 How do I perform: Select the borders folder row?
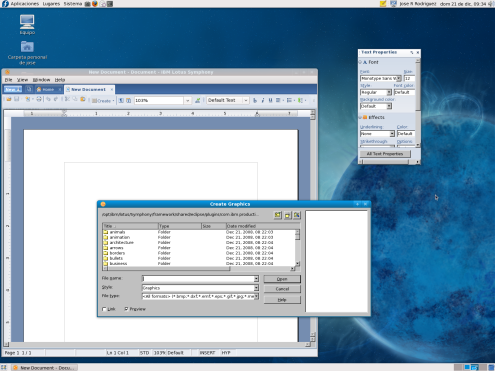tap(199, 253)
